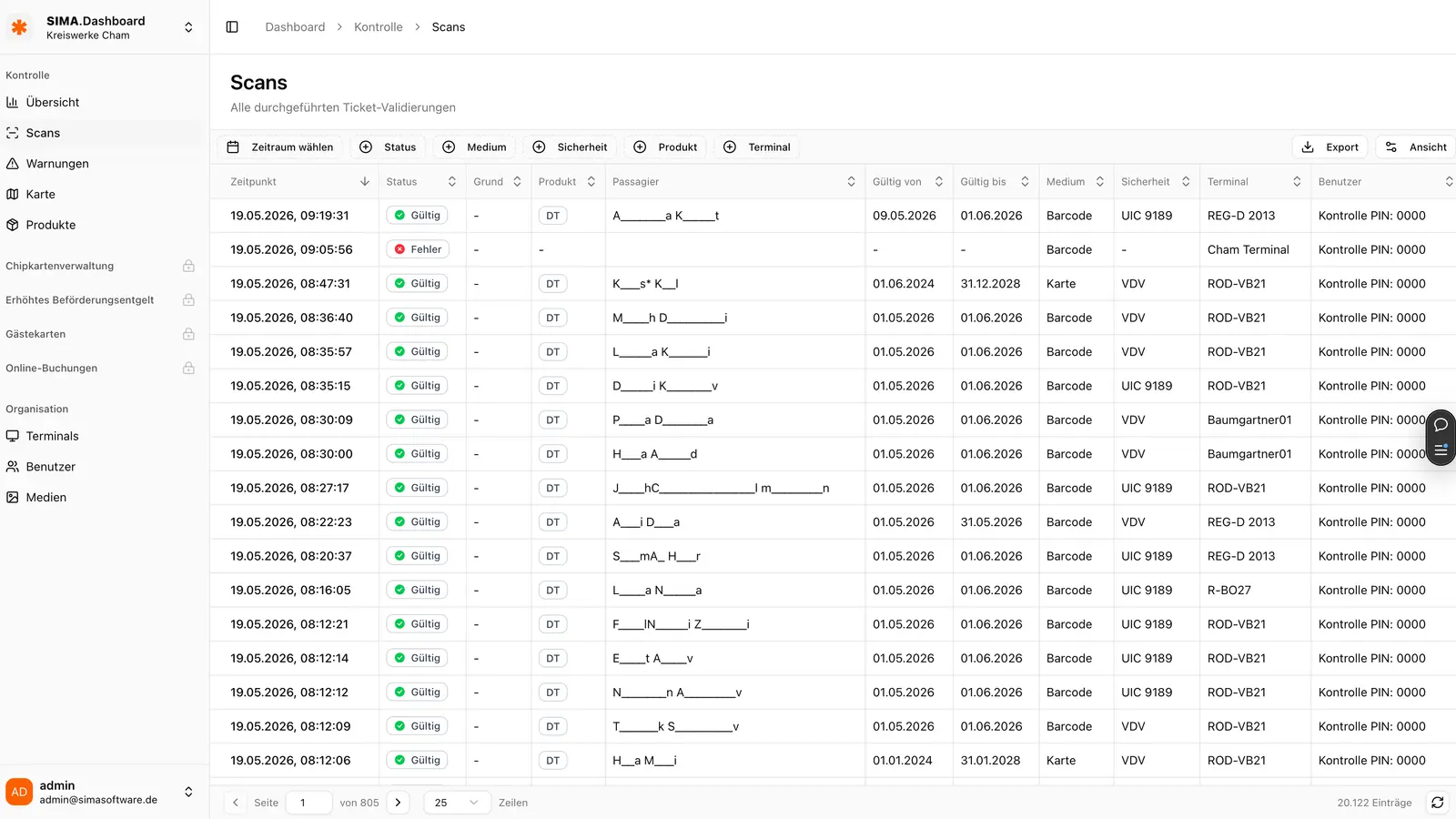
Task: Add a Medium filter
Action: [x=474, y=147]
